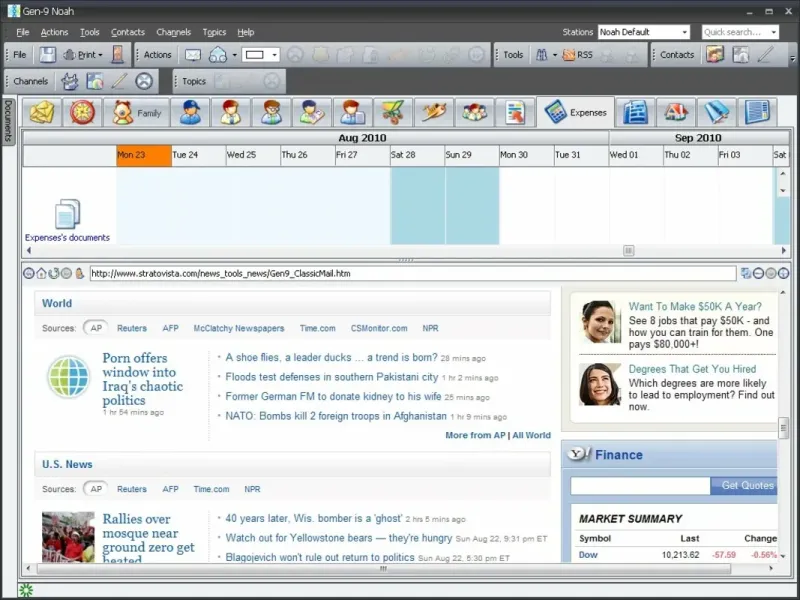This screenshot has width=800, height=600.
Task: Click the sad face icon in Channels toolbar
Action: [144, 81]
